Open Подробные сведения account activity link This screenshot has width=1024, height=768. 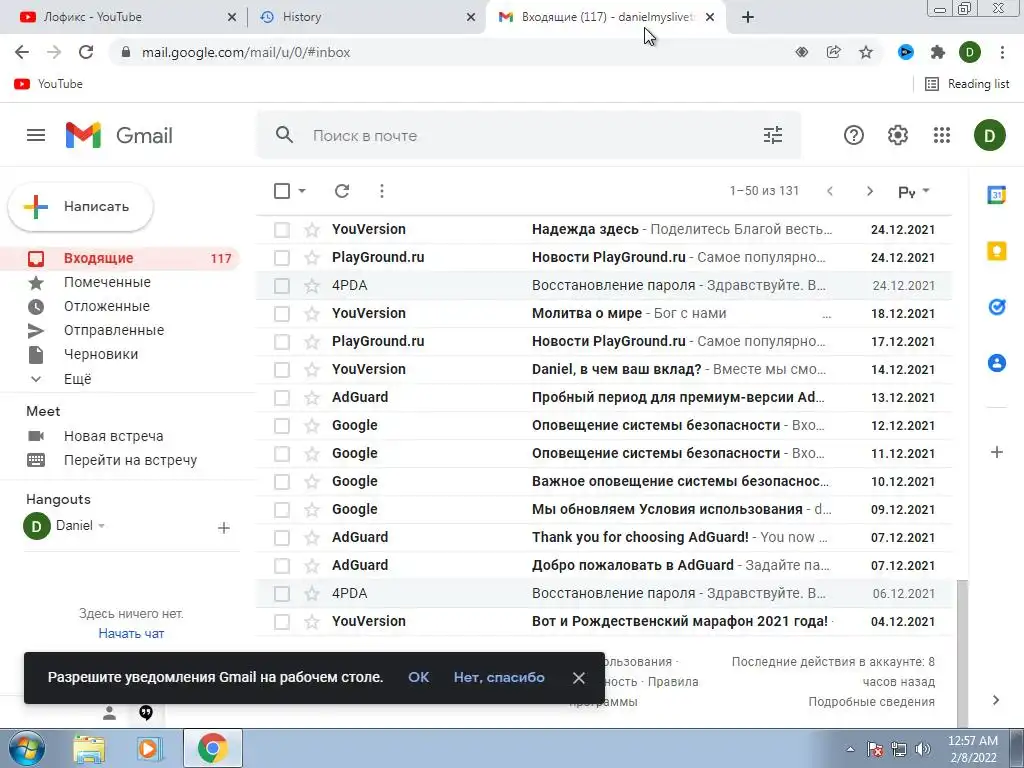[871, 701]
